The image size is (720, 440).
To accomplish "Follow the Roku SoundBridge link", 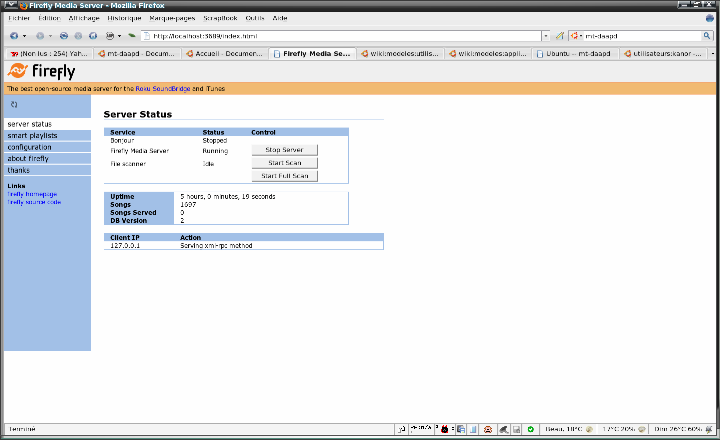I will coord(163,89).
